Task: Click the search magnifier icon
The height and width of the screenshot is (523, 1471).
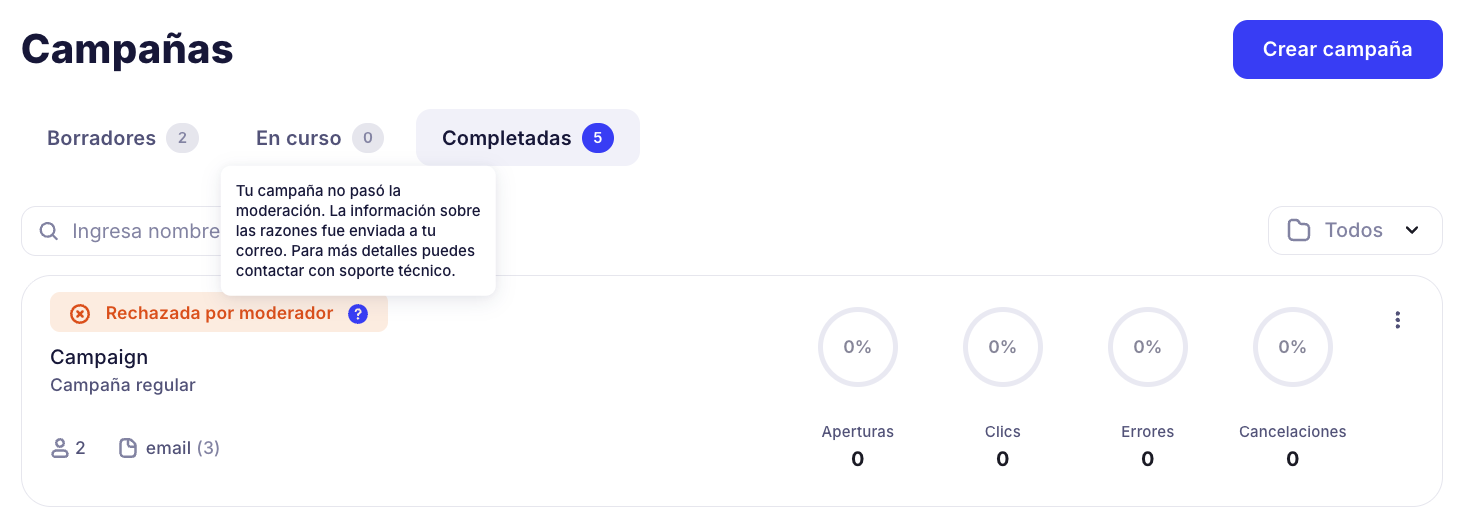Action: coord(48,231)
